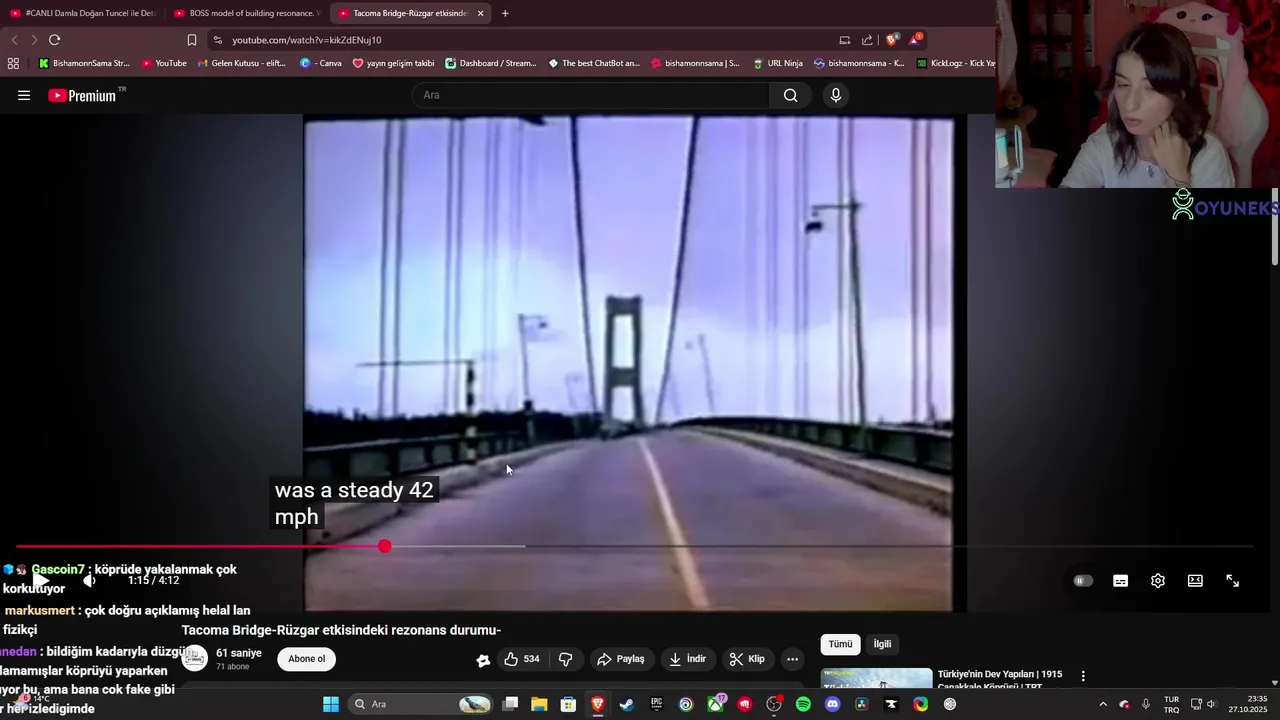1280x720 pixels.
Task: Open the bookmarks apps grid icon
Action: coord(13,63)
